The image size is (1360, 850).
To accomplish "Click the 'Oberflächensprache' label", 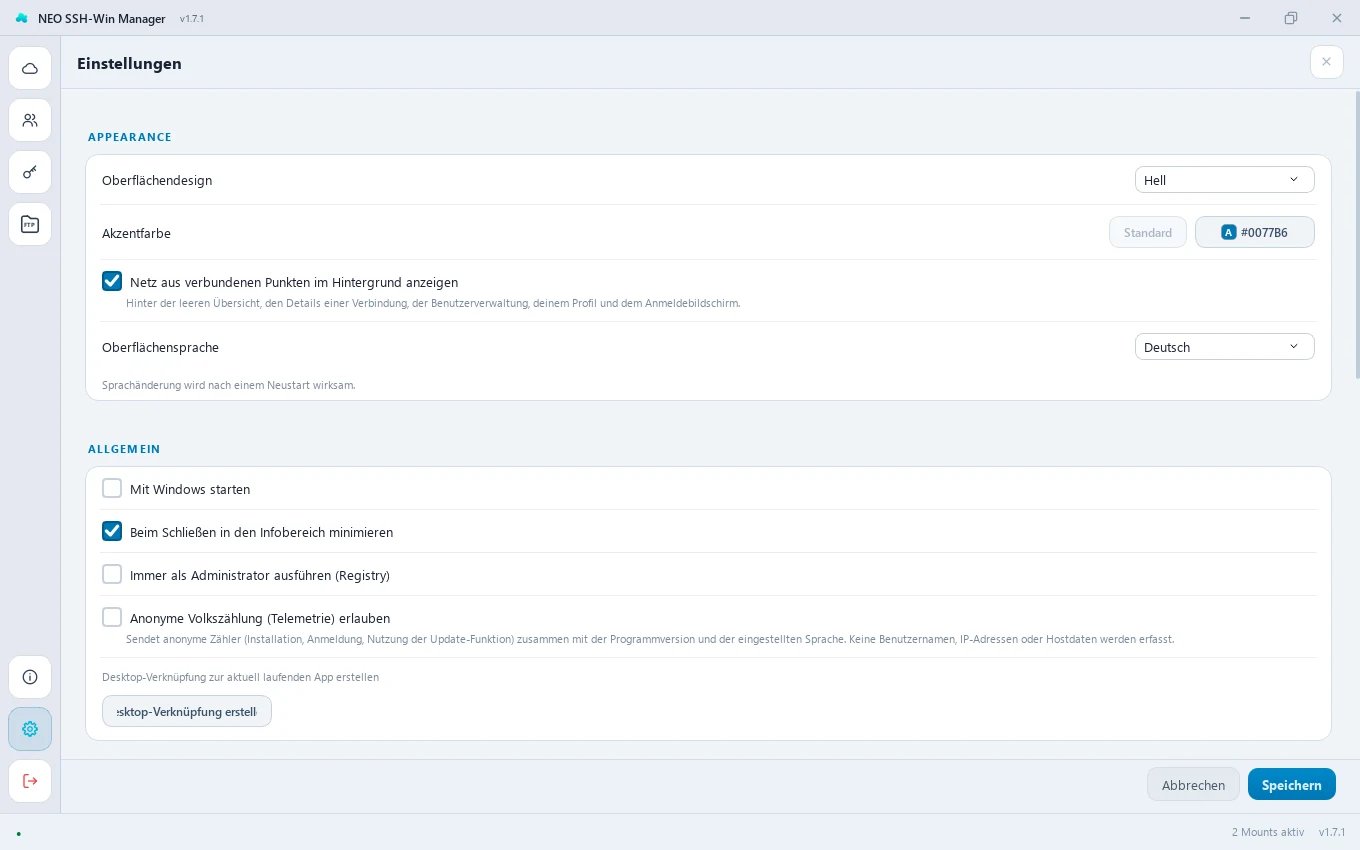I will point(160,348).
